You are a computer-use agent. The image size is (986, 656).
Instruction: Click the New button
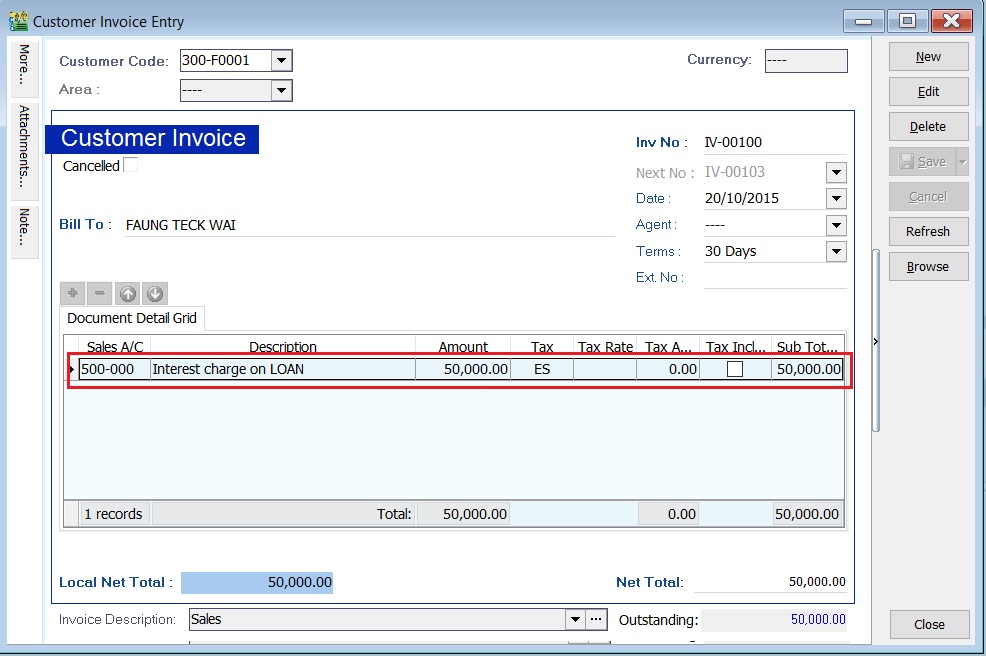[928, 56]
